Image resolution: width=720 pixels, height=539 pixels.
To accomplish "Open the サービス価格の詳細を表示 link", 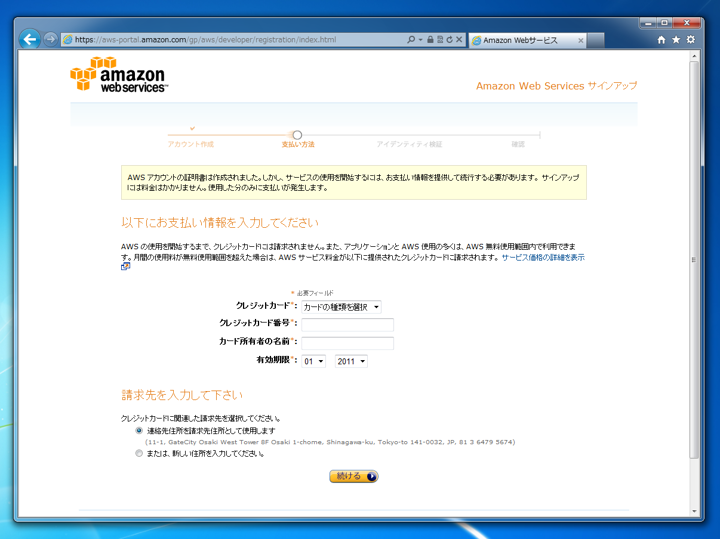I will 543,258.
